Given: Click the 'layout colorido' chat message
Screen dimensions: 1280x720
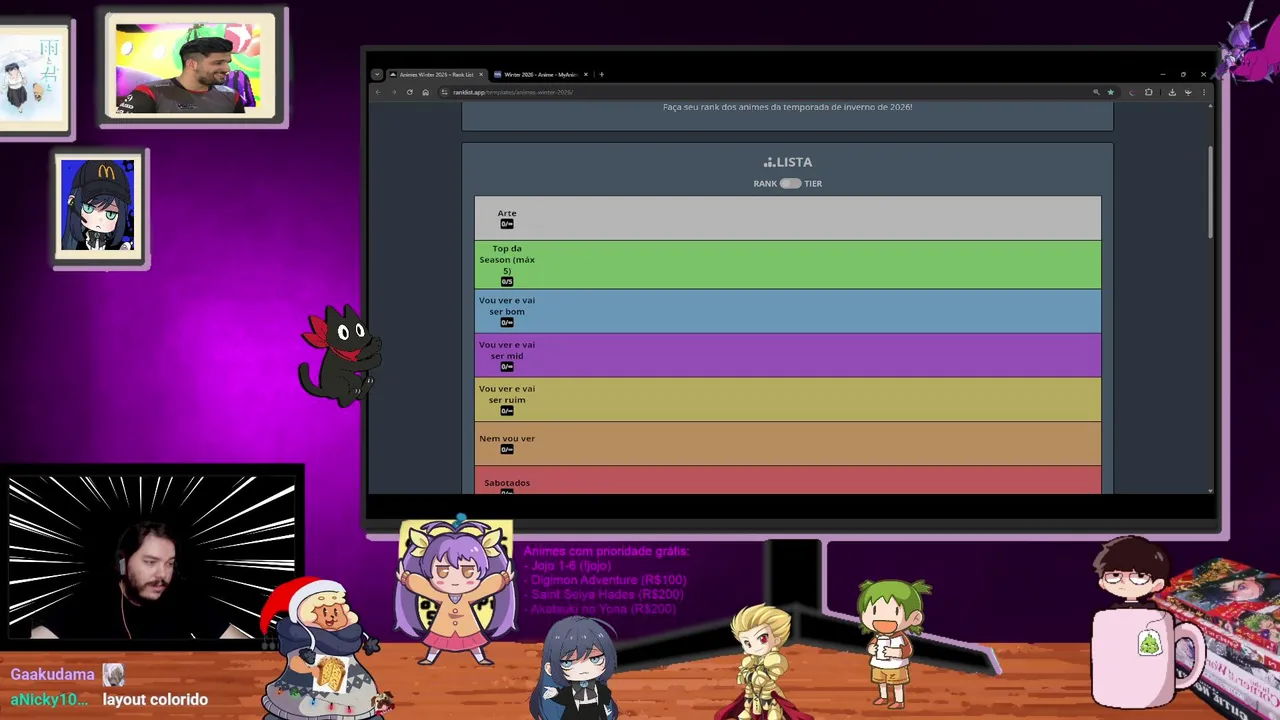Looking at the screenshot, I should click(155, 700).
